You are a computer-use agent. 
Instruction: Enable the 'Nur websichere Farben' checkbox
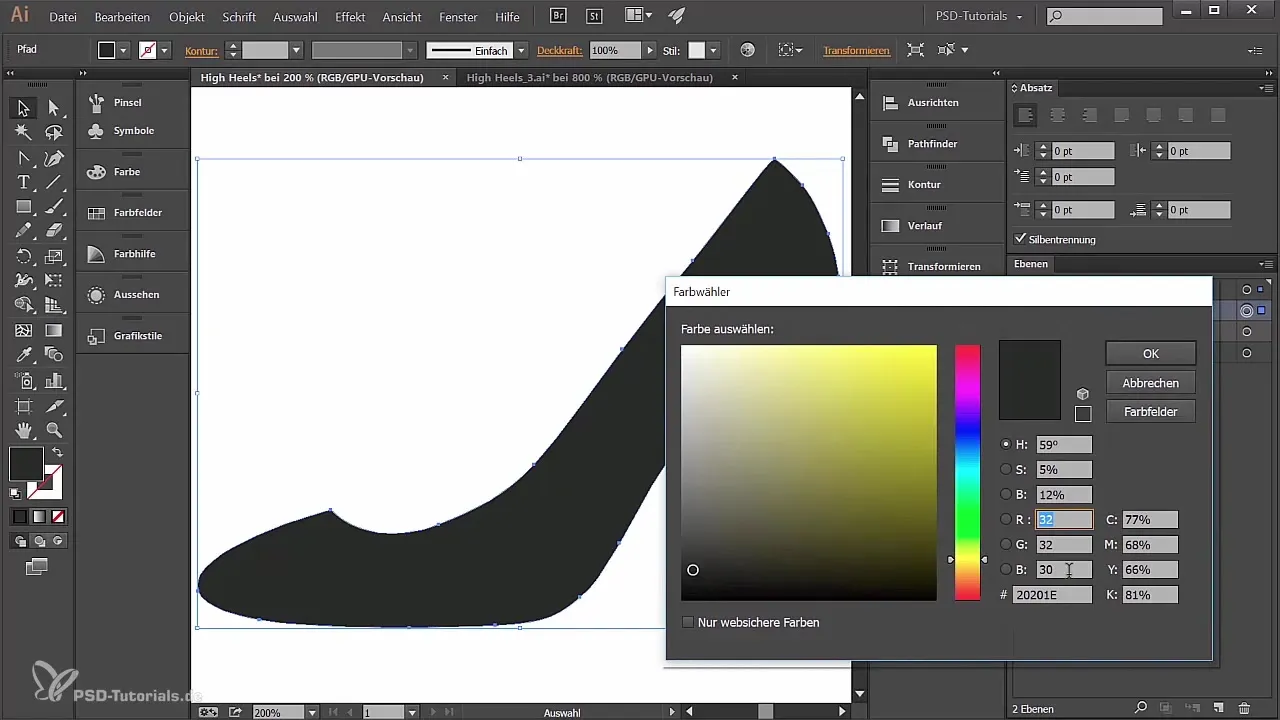688,622
